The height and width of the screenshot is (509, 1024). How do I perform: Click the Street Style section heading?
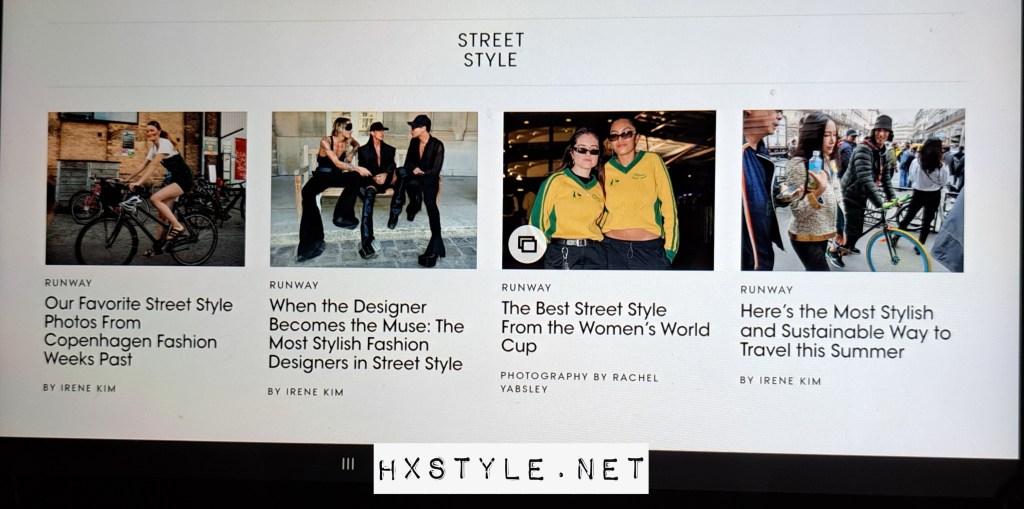(x=491, y=50)
